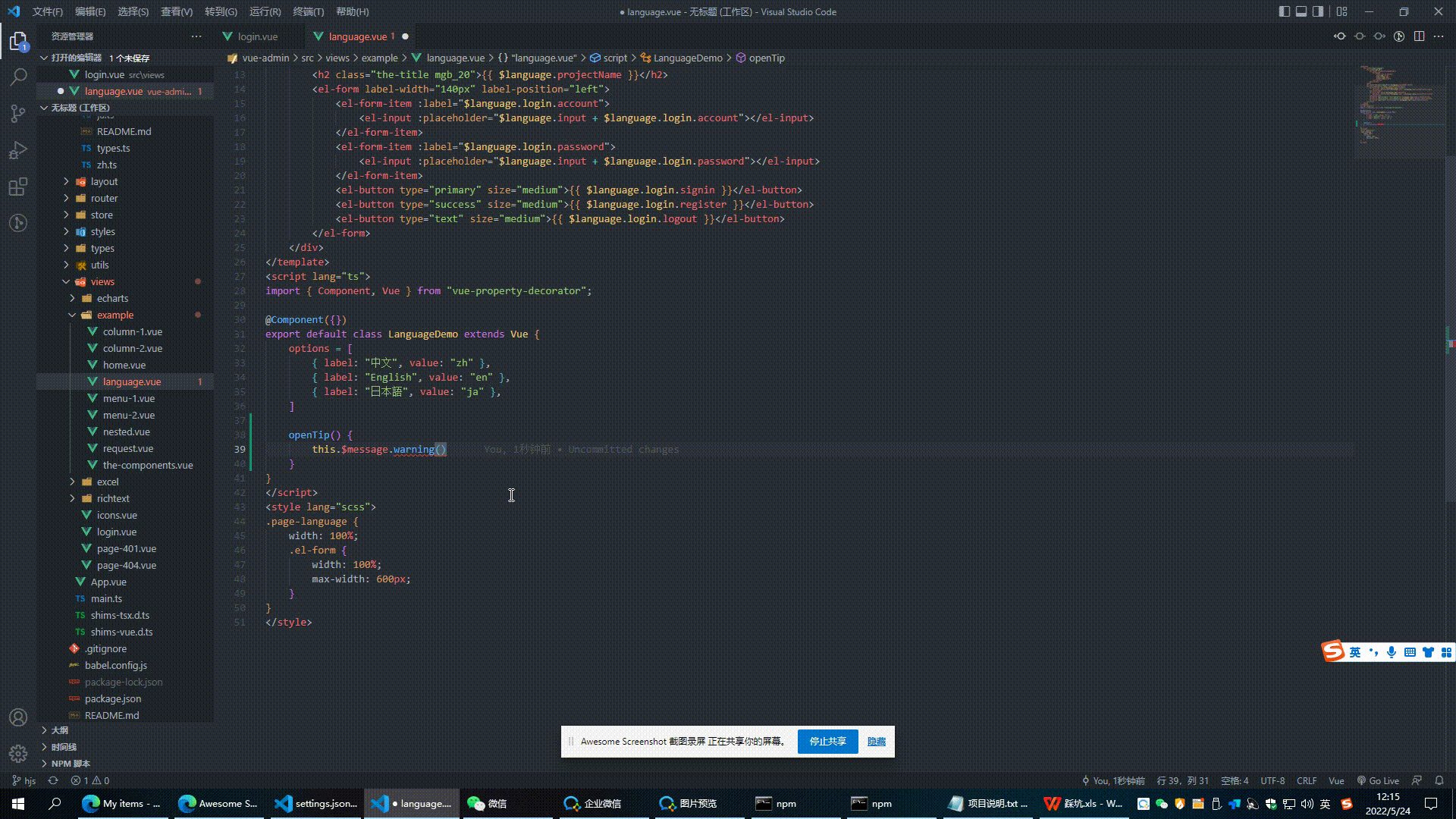Toggle the bottom panel layout button

pyautogui.click(x=1301, y=11)
